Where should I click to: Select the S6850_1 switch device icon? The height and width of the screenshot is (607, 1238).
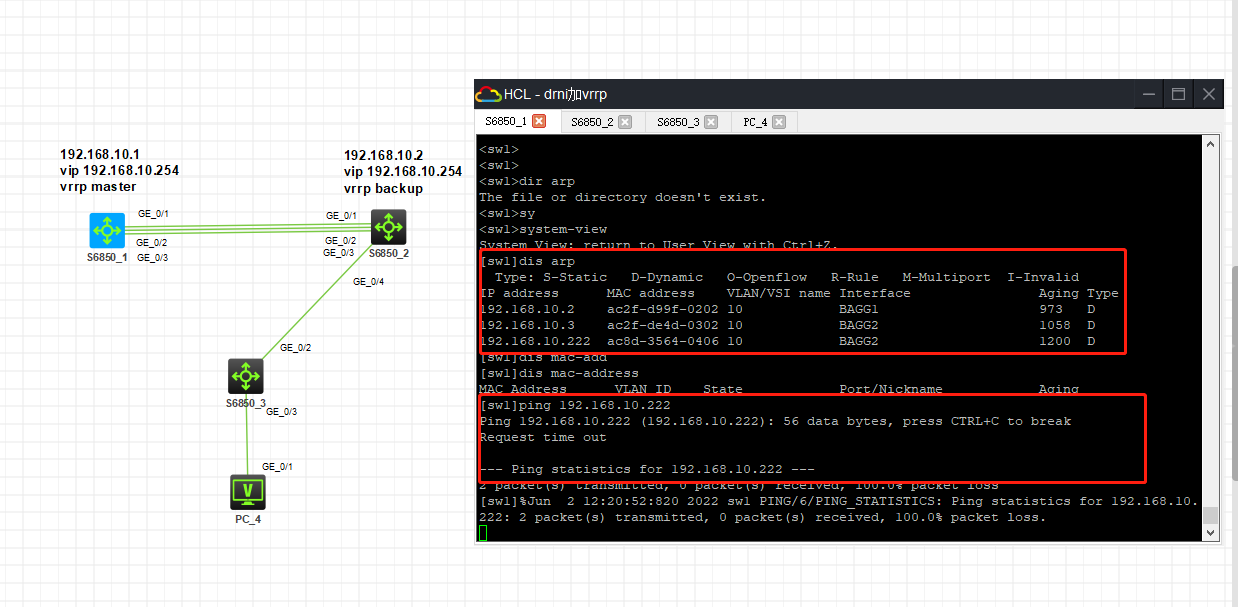point(106,231)
